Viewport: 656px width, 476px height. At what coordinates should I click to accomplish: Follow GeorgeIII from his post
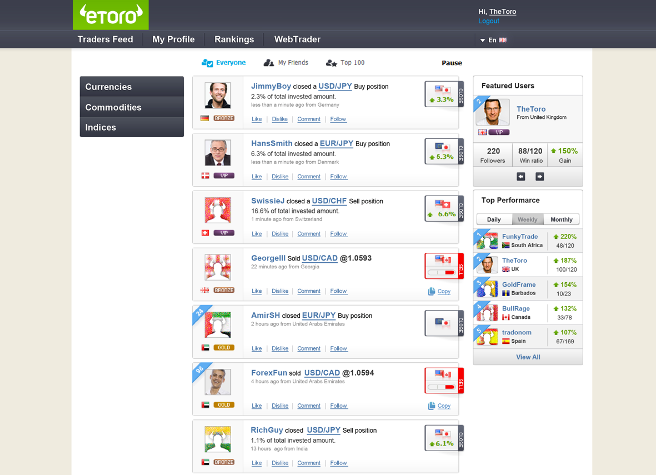click(x=338, y=291)
